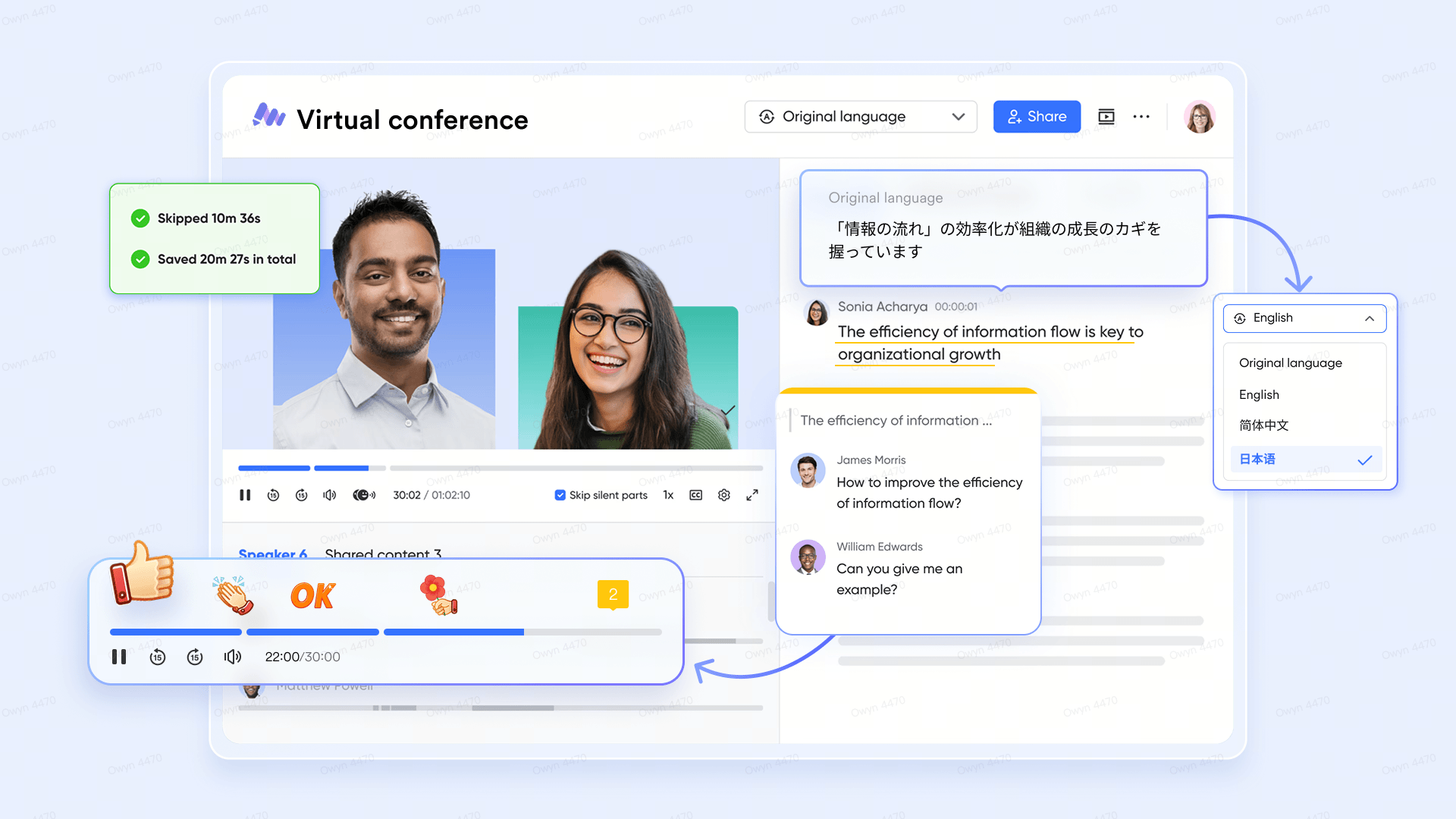Click the 'Skipped 10m 36s' text
The height and width of the screenshot is (819, 1456).
[209, 218]
